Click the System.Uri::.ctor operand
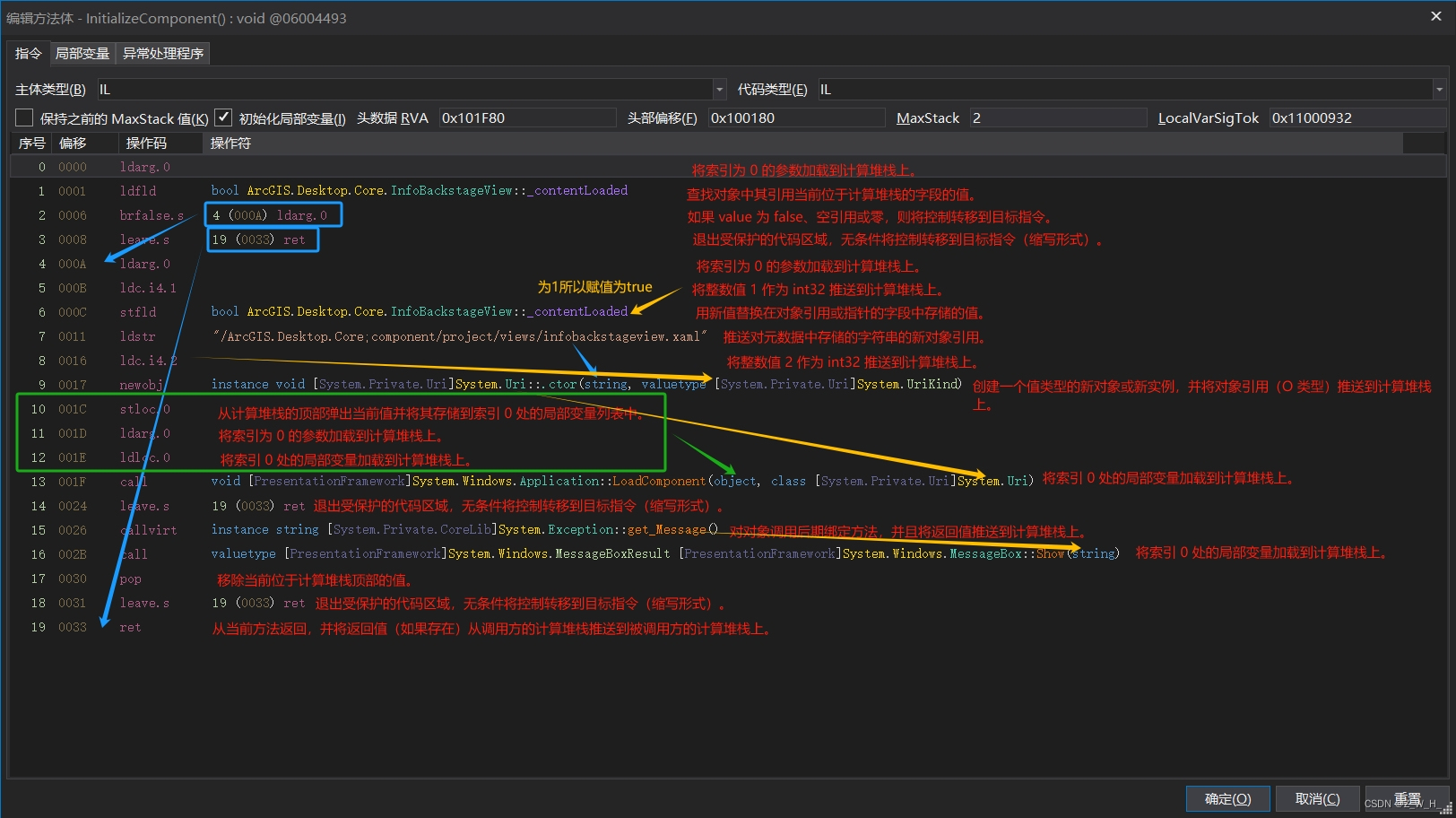 click(586, 384)
